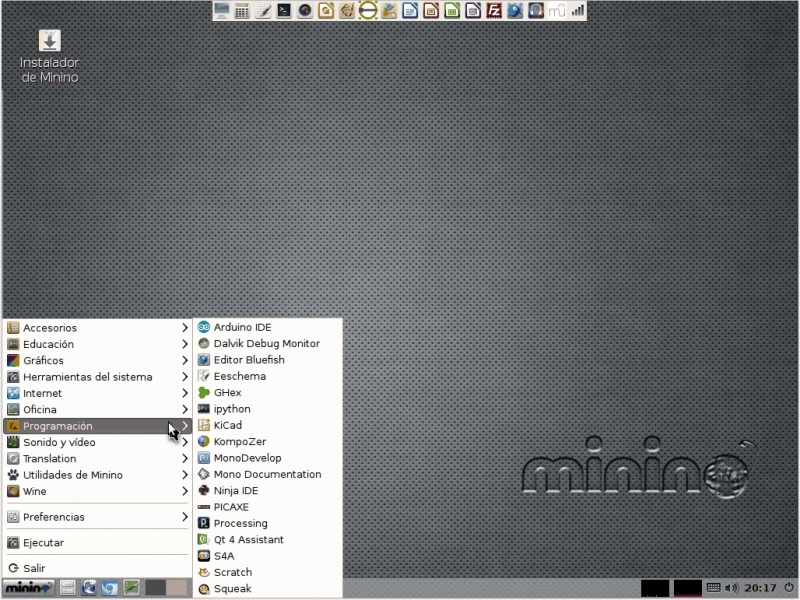Switch to the second beige desktop pager
The image size is (800, 600).
tap(177, 588)
